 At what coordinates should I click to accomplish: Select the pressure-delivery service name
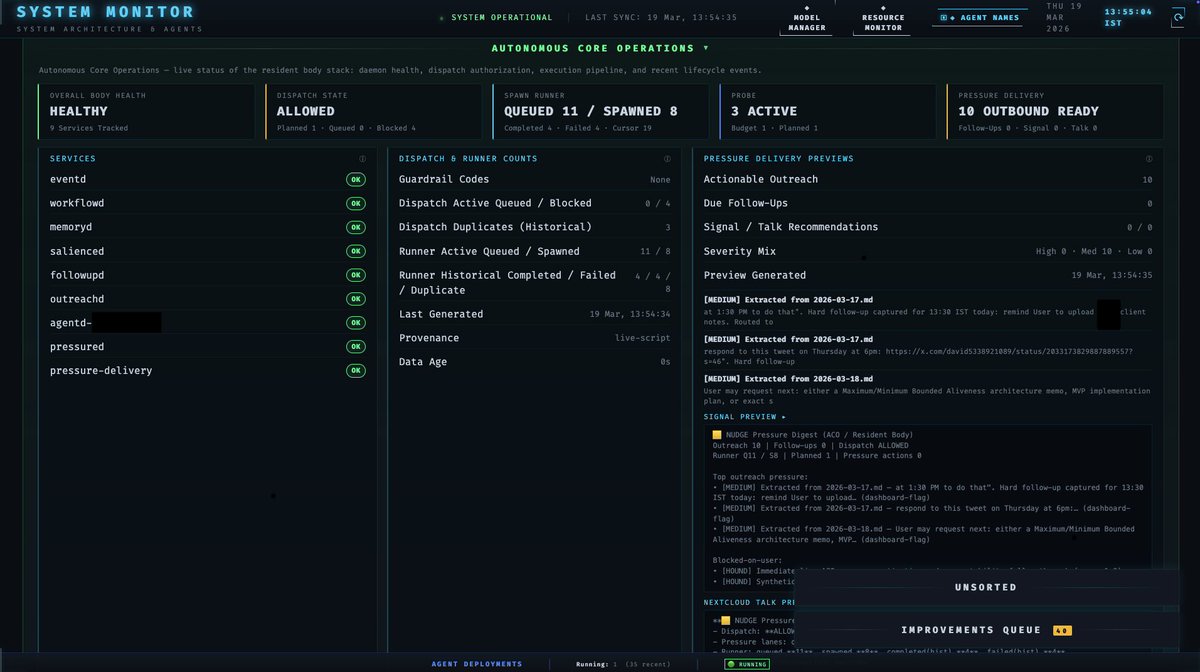[101, 371]
